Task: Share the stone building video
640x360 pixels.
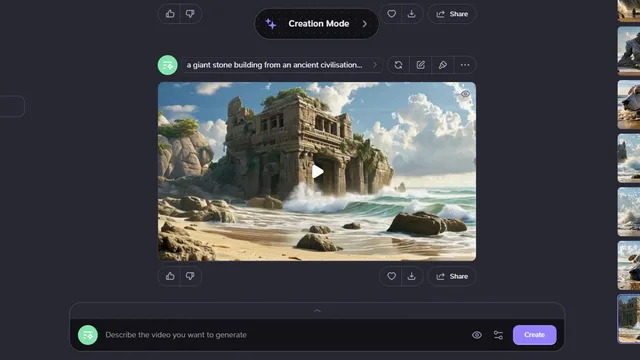Action: tap(452, 276)
